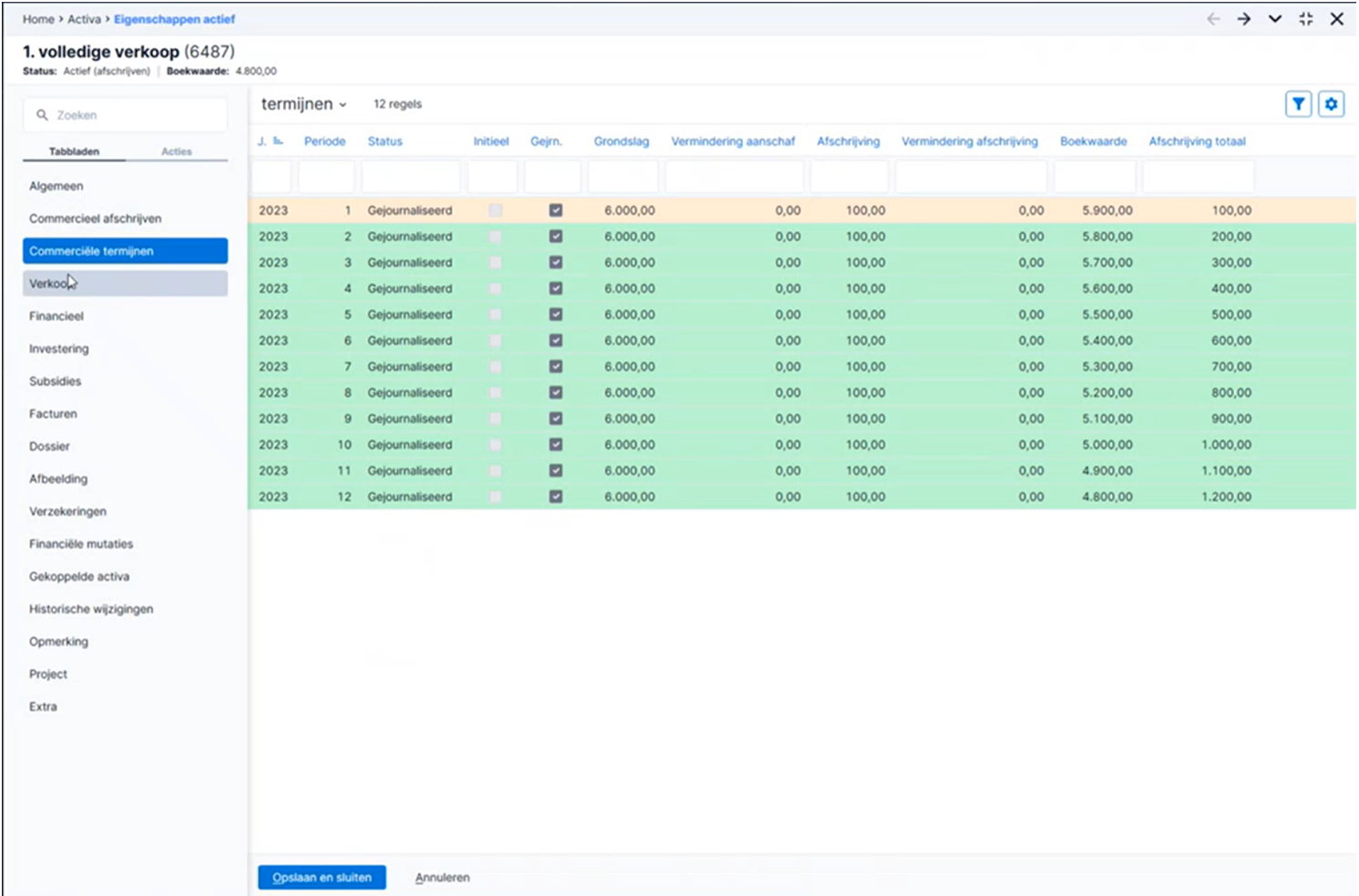1359x896 pixels.
Task: Click the Status column filter field
Action: click(x=412, y=177)
